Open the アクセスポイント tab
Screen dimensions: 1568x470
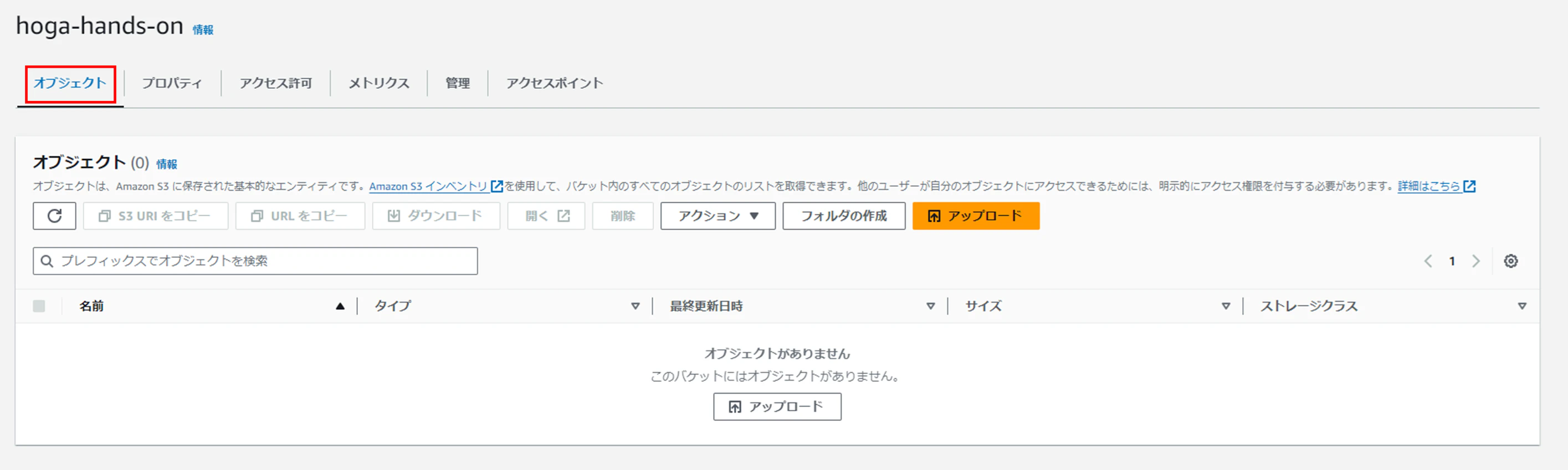(555, 83)
